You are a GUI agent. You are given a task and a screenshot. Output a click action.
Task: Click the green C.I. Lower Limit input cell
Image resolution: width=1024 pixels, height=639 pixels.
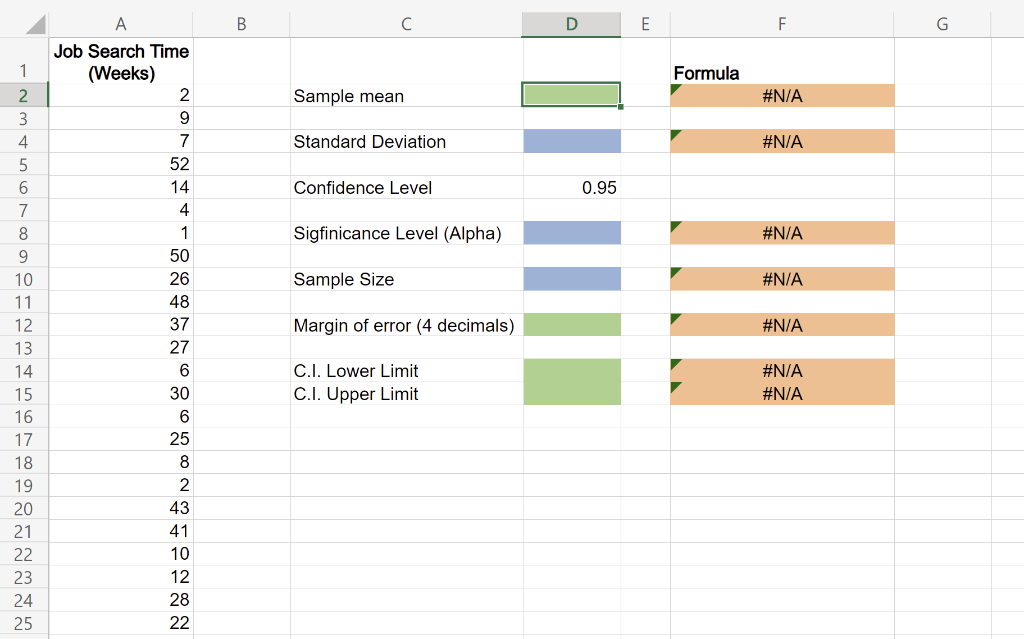click(x=571, y=370)
